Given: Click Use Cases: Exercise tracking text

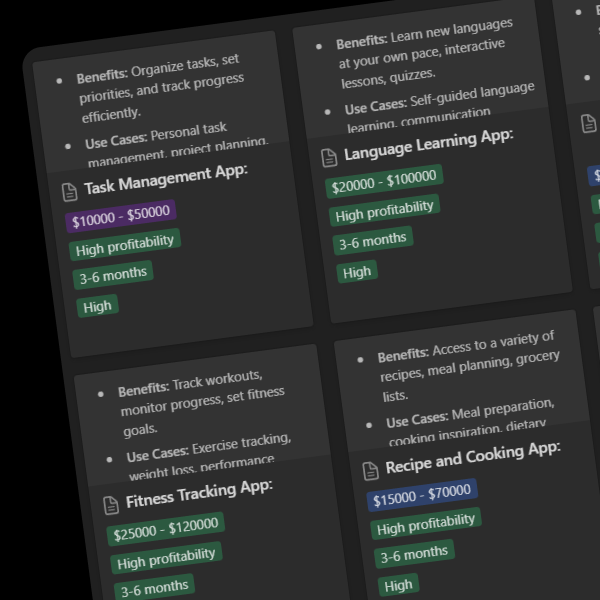Looking at the screenshot, I should (209, 457).
